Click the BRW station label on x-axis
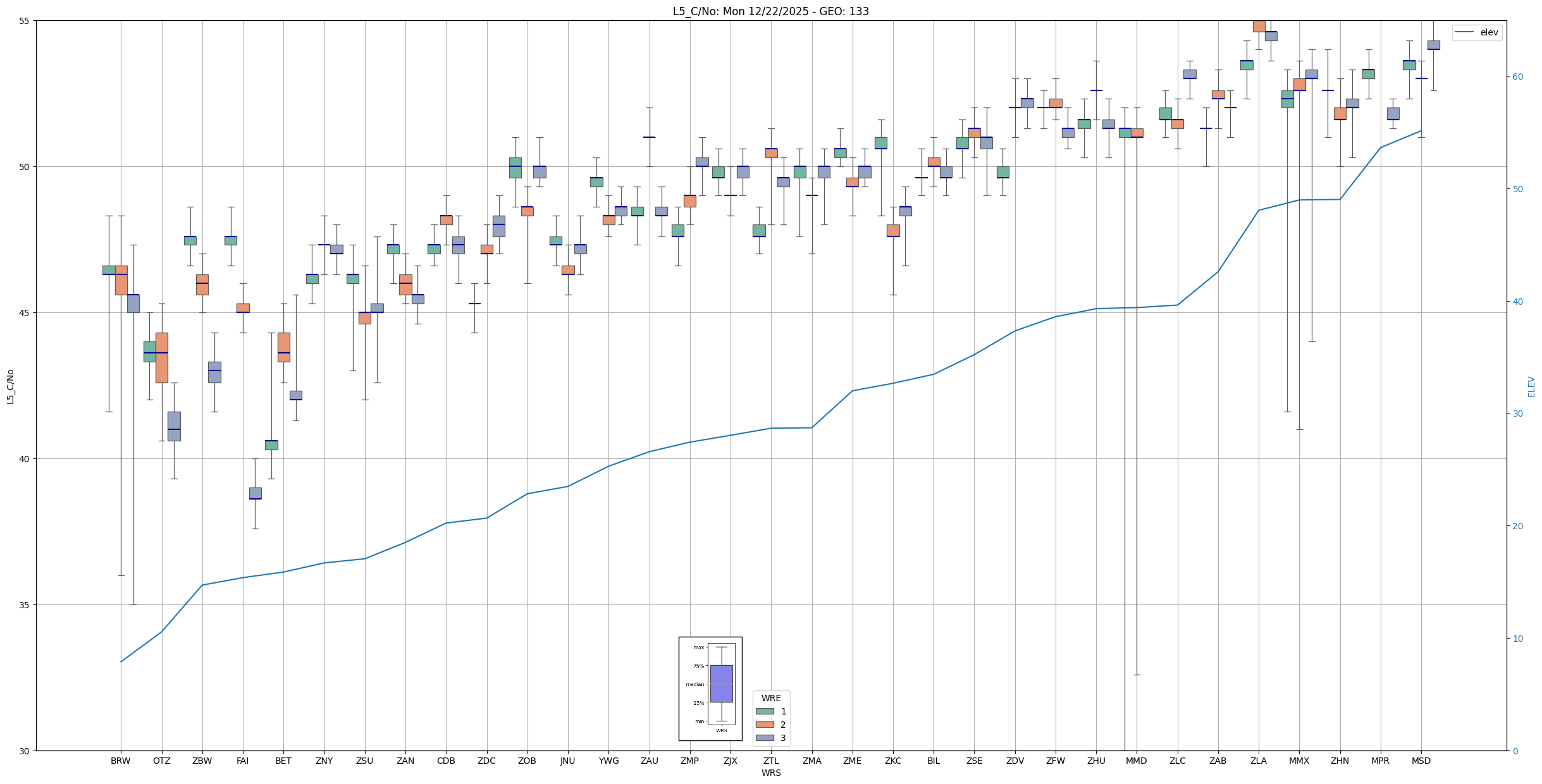The height and width of the screenshot is (784, 1542). (x=120, y=761)
